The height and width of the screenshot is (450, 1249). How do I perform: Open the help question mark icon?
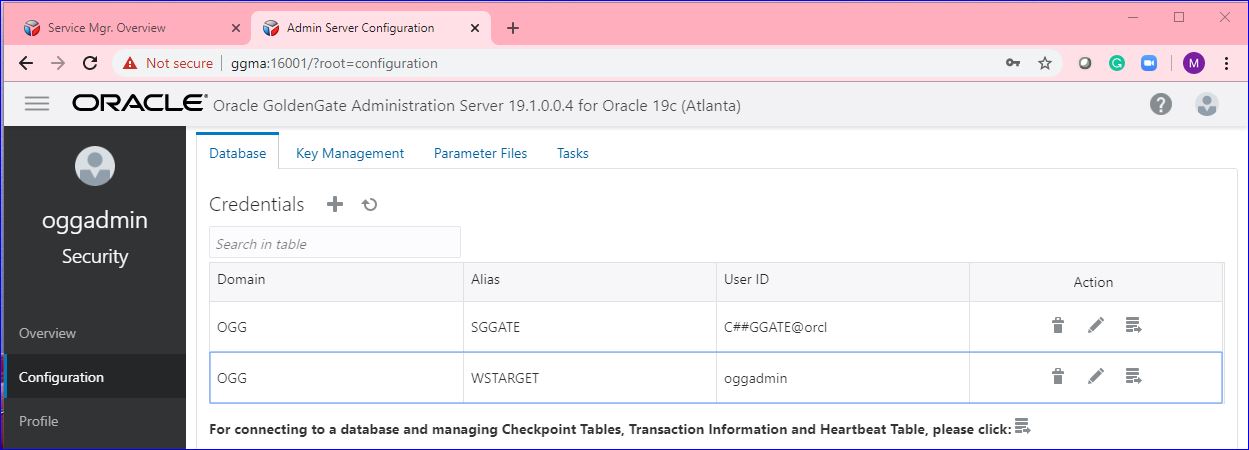pos(1160,104)
